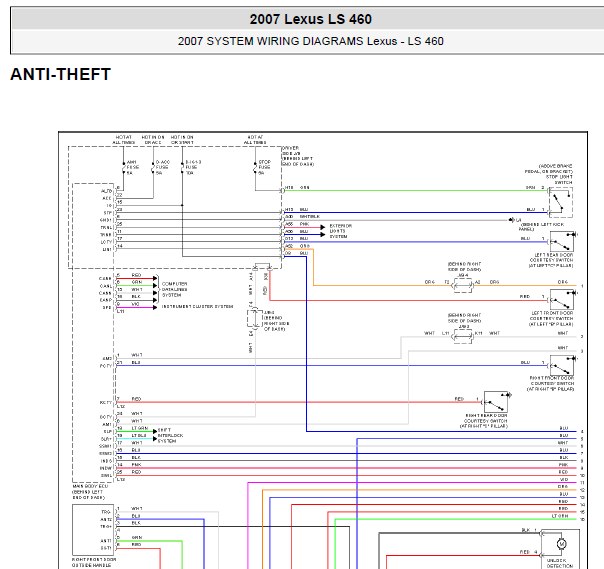Click the AM1 fuse 5A symbol
The image size is (604, 569).
point(124,168)
